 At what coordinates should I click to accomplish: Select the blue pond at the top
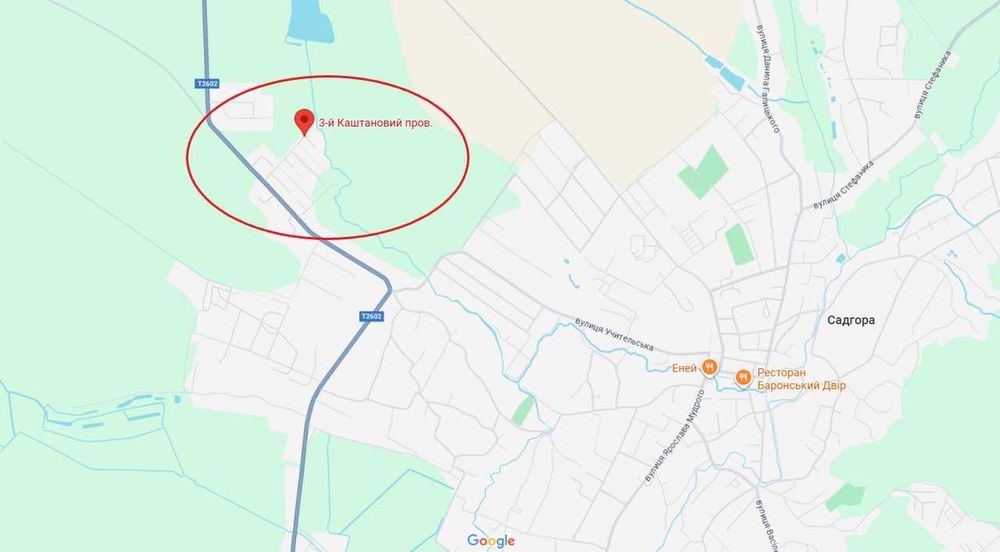311,22
